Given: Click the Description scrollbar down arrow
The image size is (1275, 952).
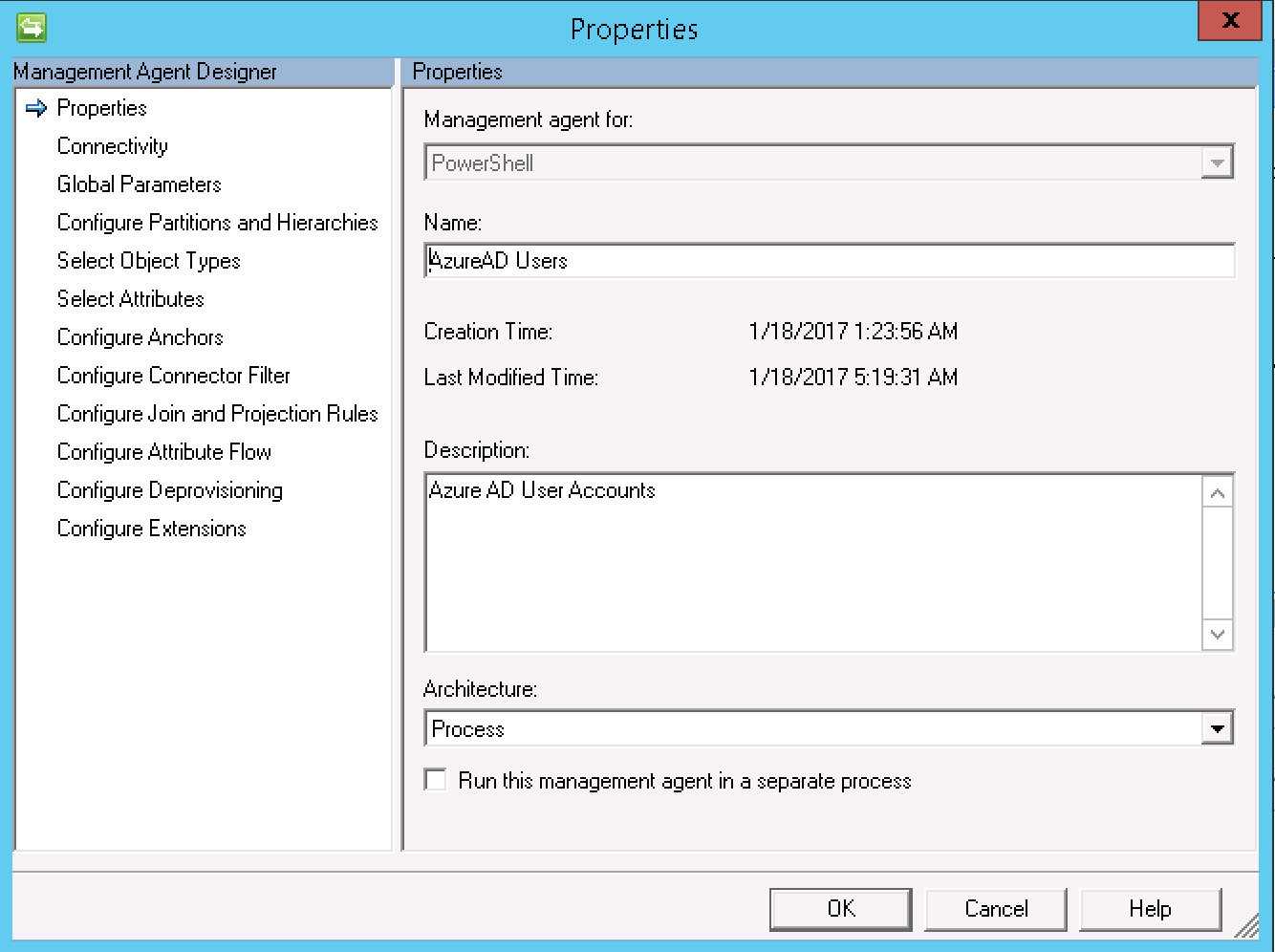Looking at the screenshot, I should pyautogui.click(x=1217, y=635).
